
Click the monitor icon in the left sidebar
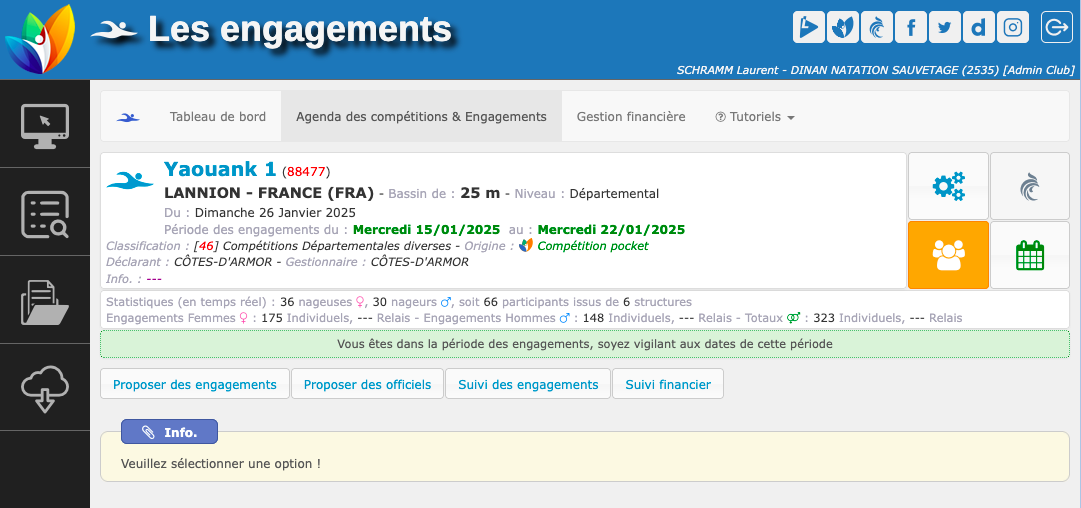45,125
